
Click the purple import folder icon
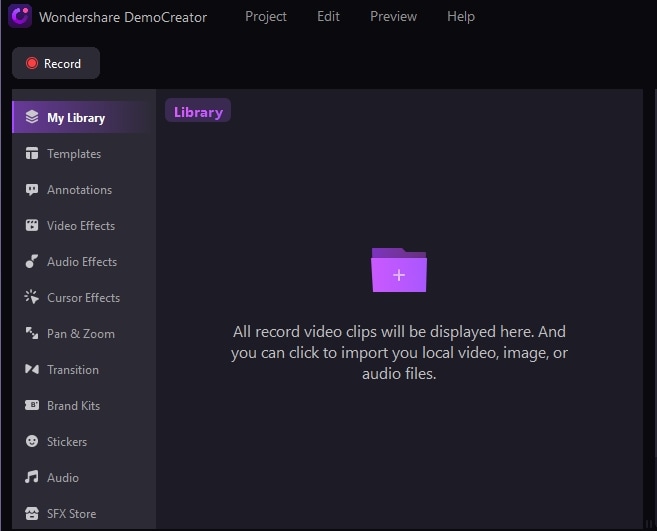tap(399, 270)
